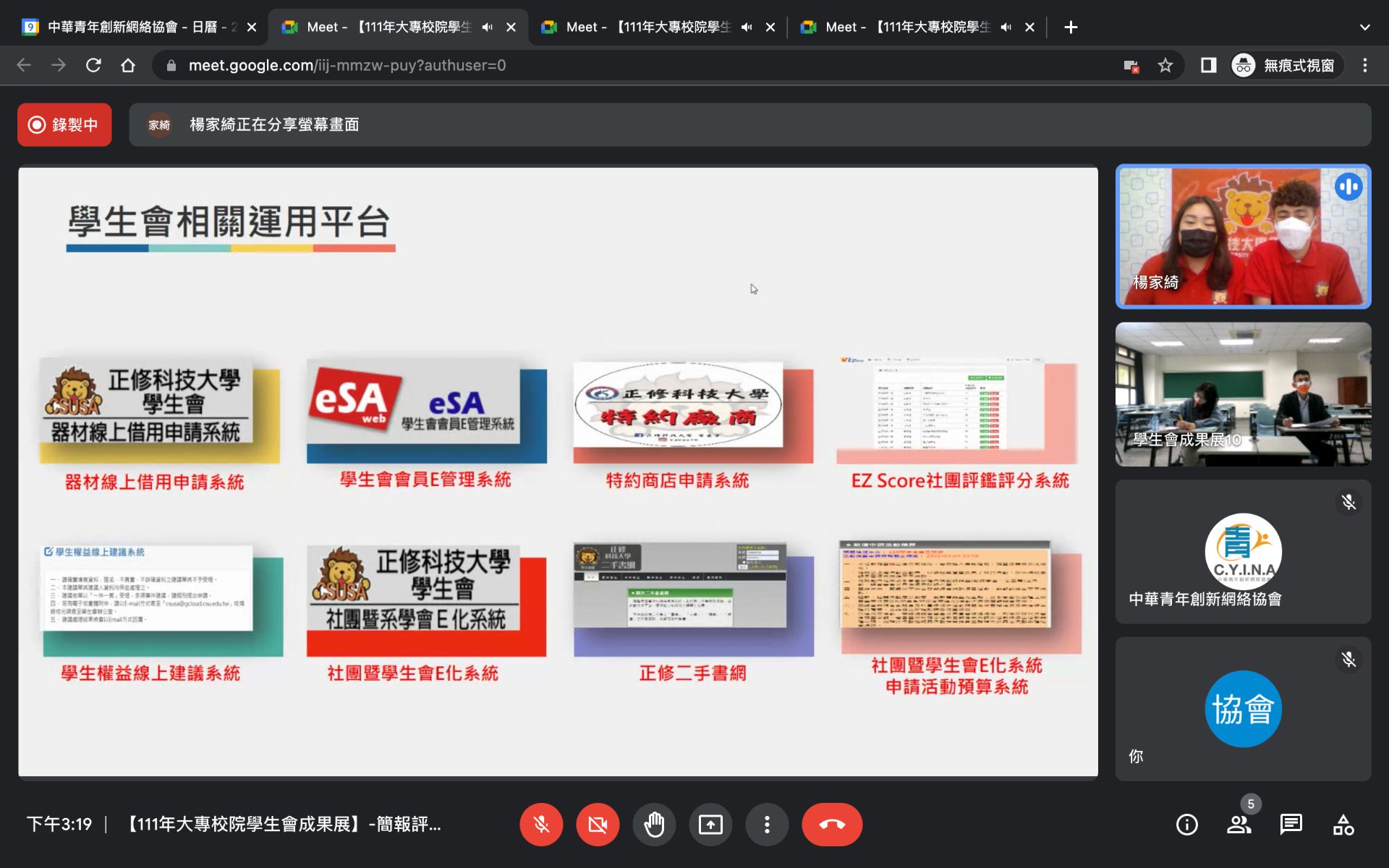
Task: Select the 學生會成果展10 video tile
Action: 1242,394
